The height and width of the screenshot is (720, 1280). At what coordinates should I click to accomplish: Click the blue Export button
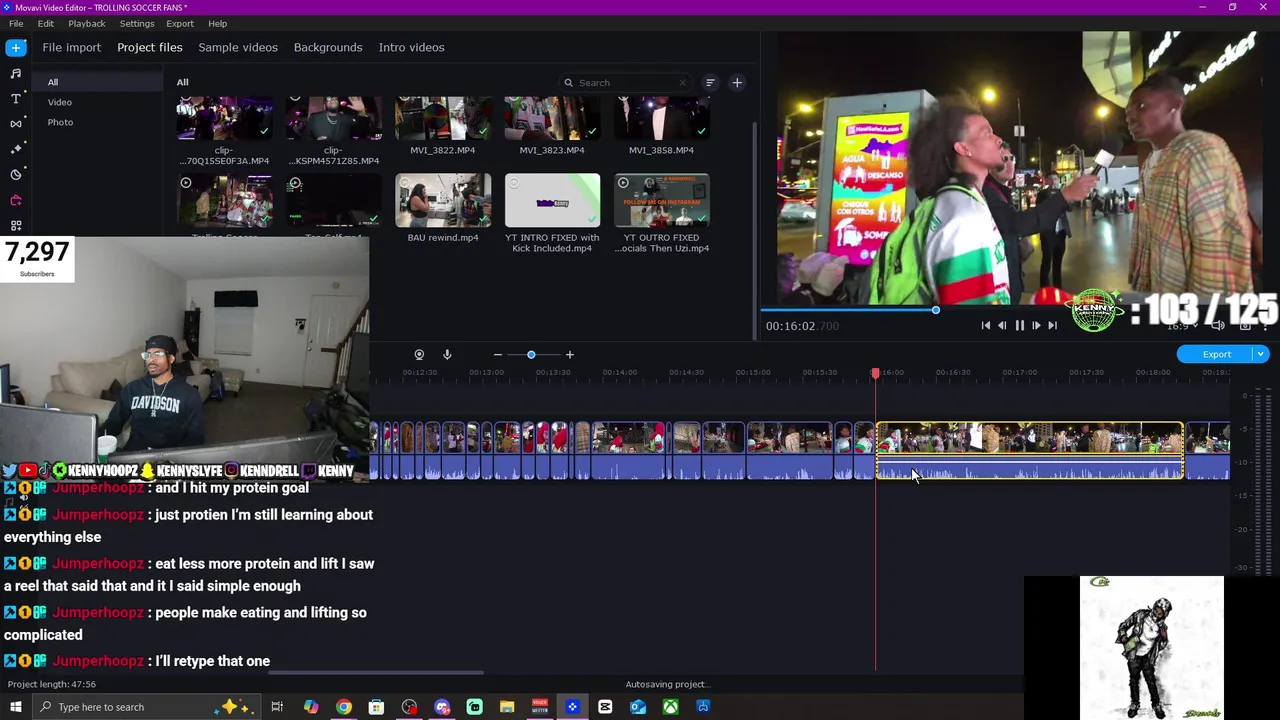point(1216,354)
